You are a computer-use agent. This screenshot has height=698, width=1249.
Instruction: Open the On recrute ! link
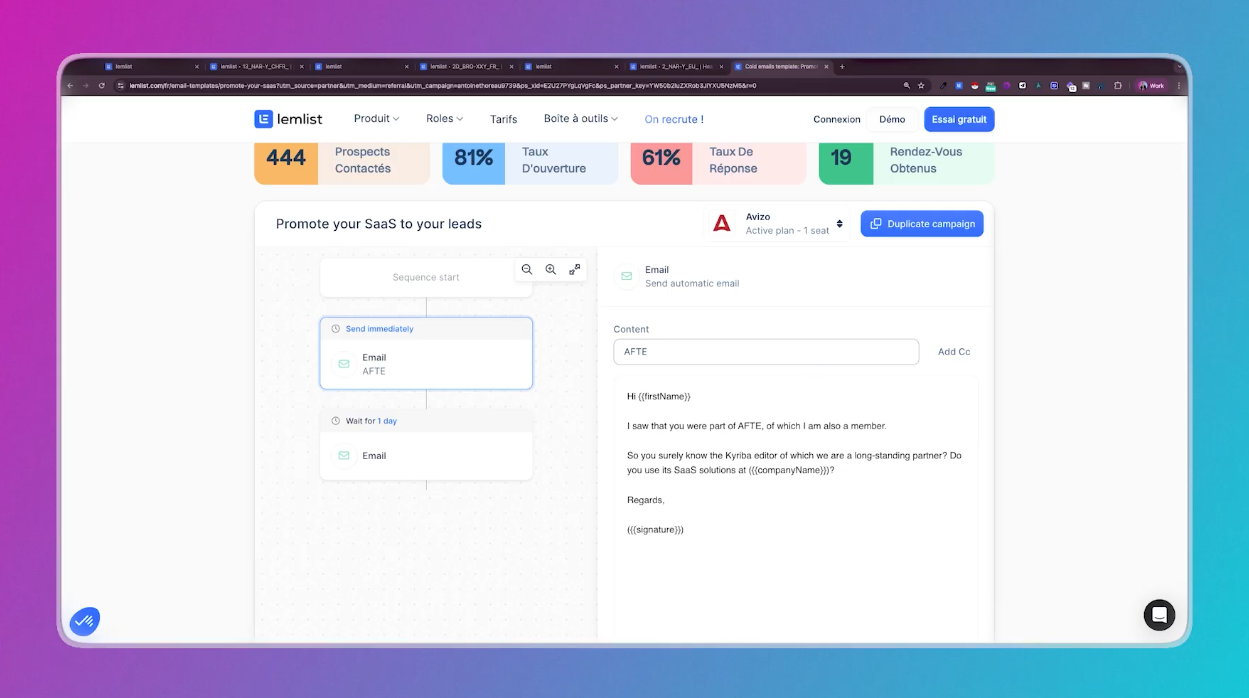[674, 119]
